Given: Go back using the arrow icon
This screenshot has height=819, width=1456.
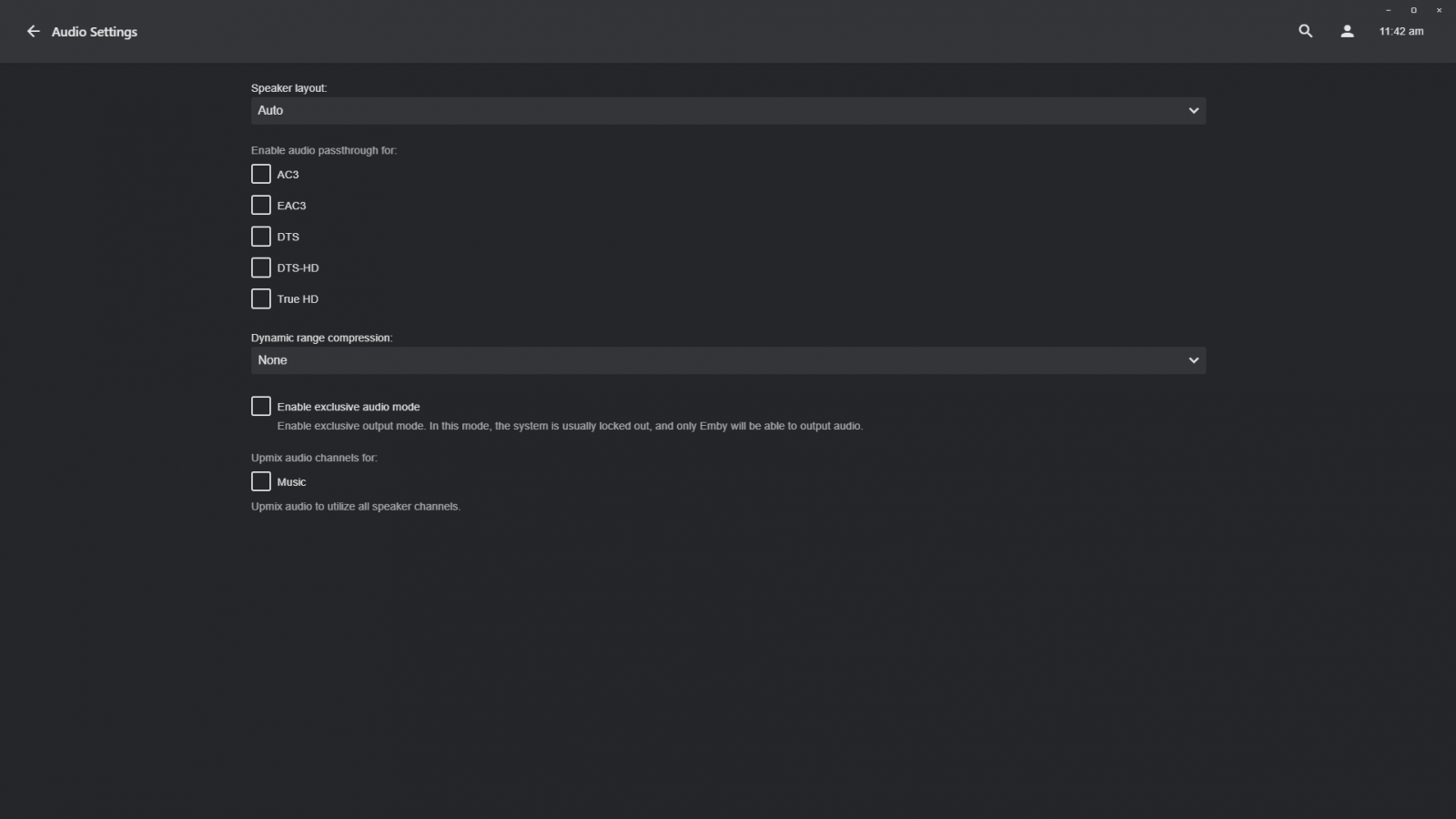Looking at the screenshot, I should tap(34, 32).
